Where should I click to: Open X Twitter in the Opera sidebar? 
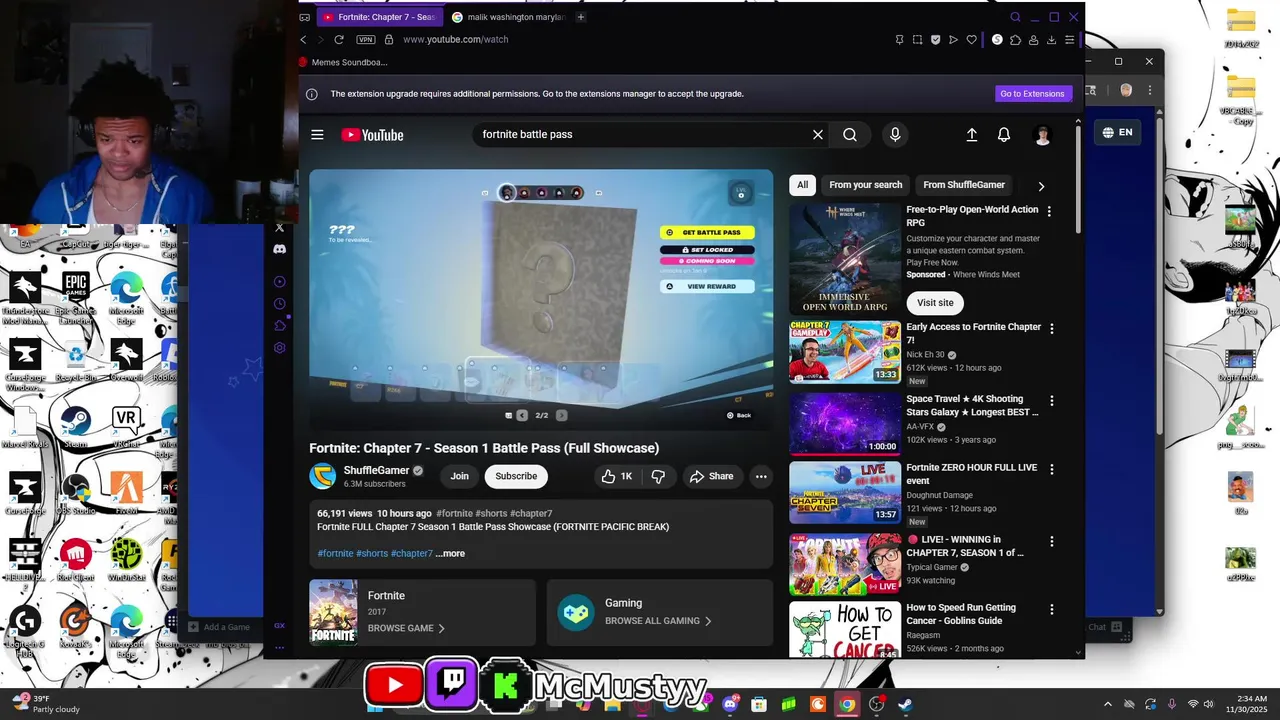coord(280,228)
